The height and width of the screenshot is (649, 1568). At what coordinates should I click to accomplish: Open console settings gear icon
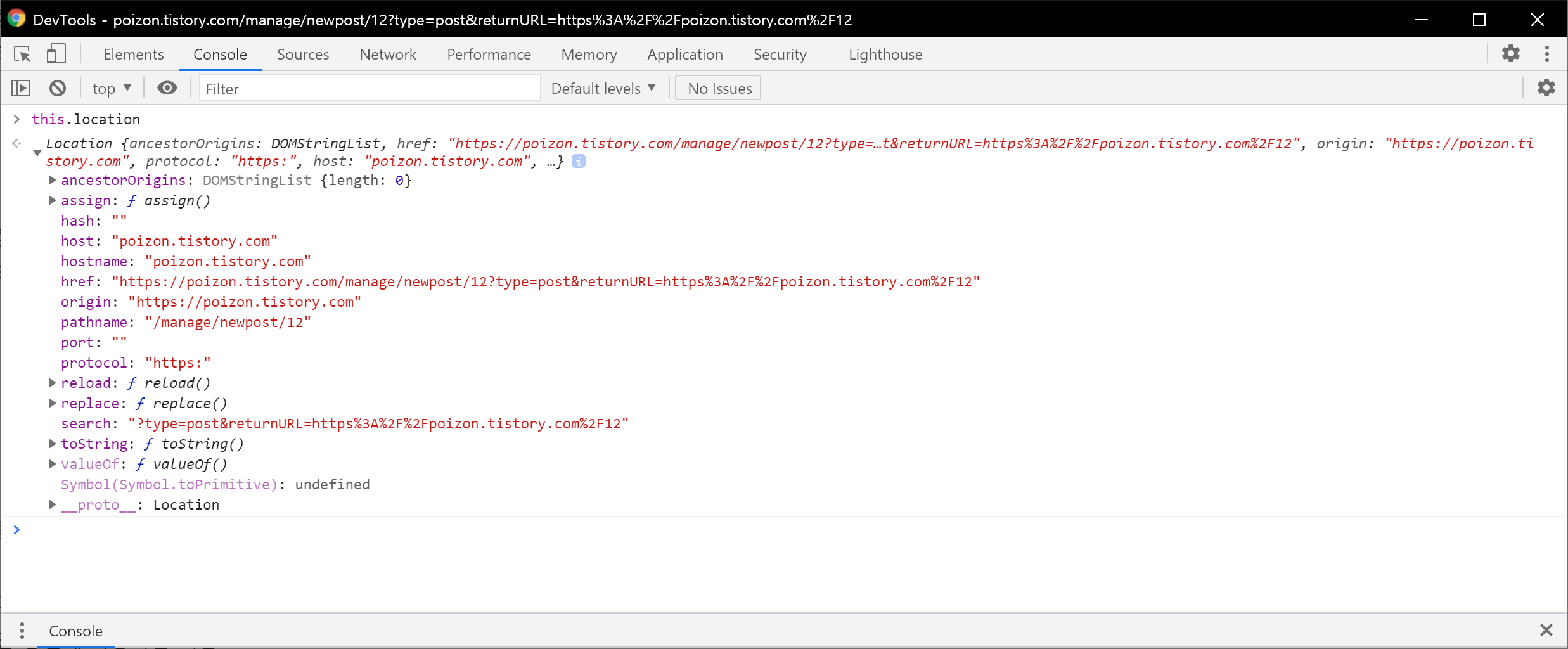(1546, 88)
